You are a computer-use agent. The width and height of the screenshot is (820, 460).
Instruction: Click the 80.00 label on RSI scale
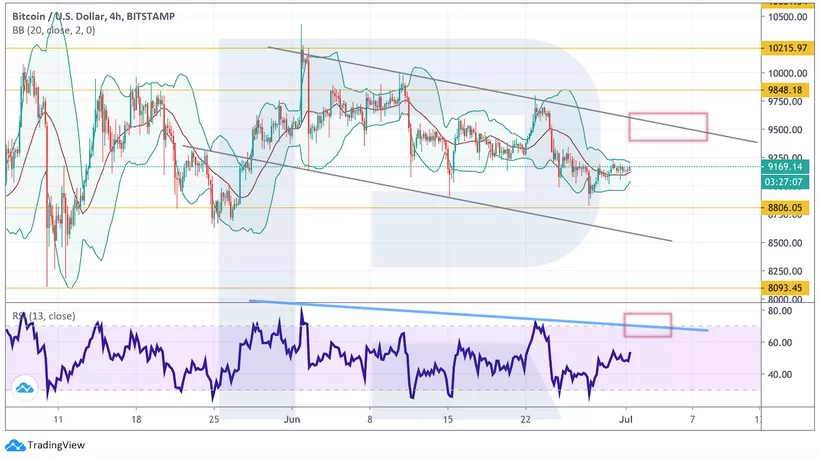click(780, 311)
